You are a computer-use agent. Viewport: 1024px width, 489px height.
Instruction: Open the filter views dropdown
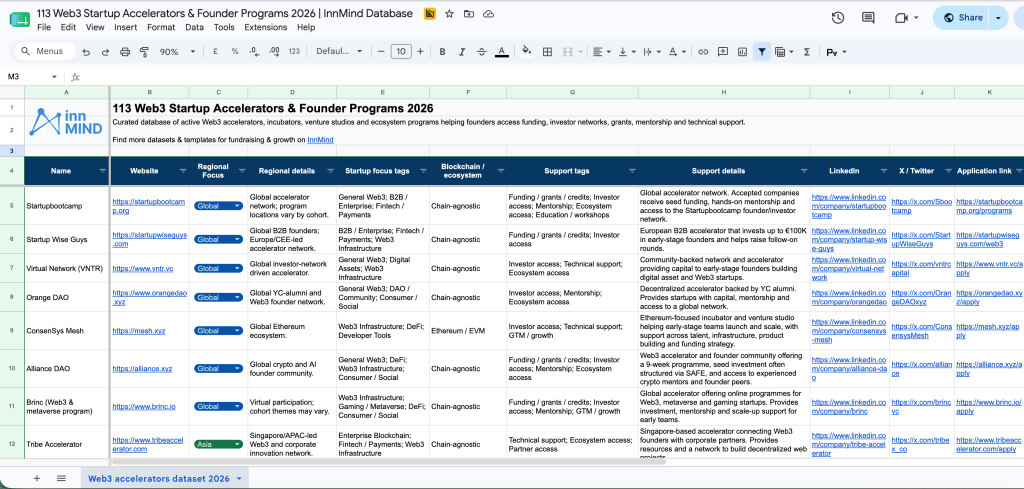(784, 52)
